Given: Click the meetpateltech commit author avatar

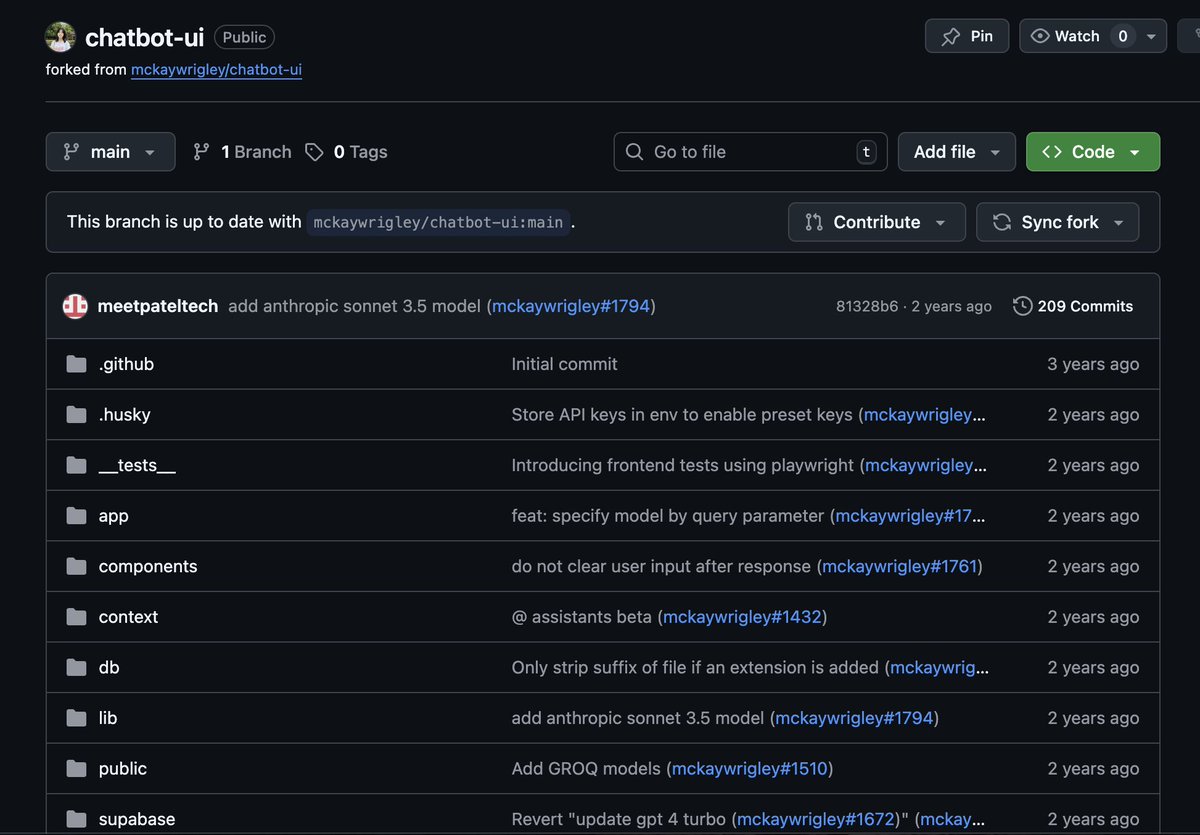Looking at the screenshot, I should point(75,306).
